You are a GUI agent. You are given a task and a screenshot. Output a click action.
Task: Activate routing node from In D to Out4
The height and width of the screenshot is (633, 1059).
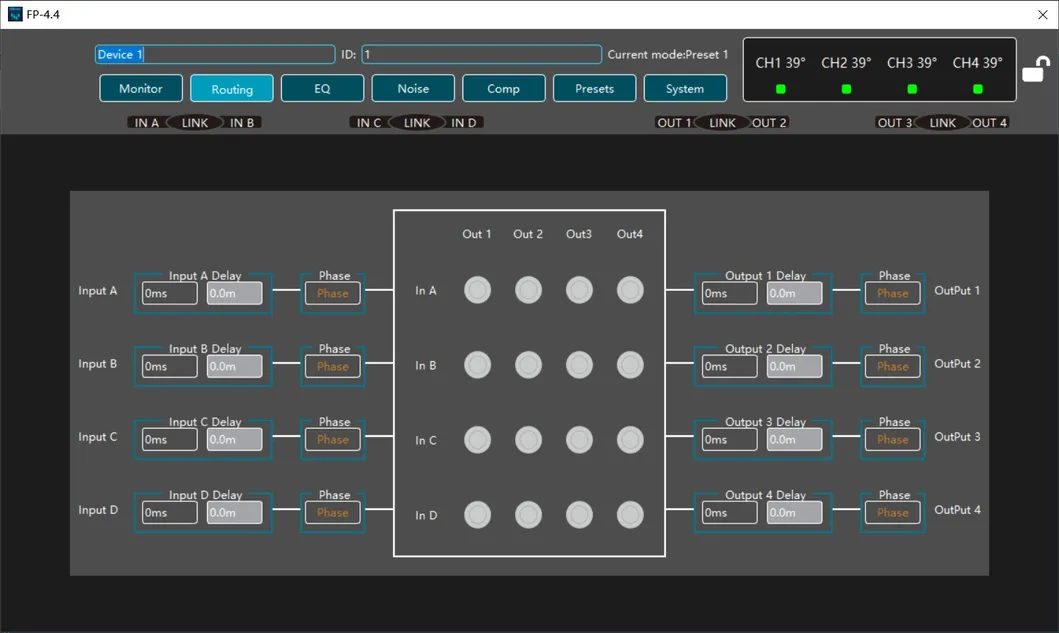point(630,514)
